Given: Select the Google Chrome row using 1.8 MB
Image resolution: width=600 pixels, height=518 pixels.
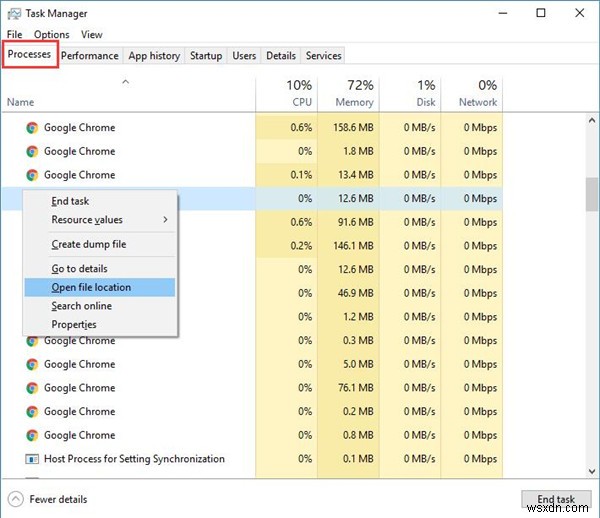Looking at the screenshot, I should [x=253, y=151].
